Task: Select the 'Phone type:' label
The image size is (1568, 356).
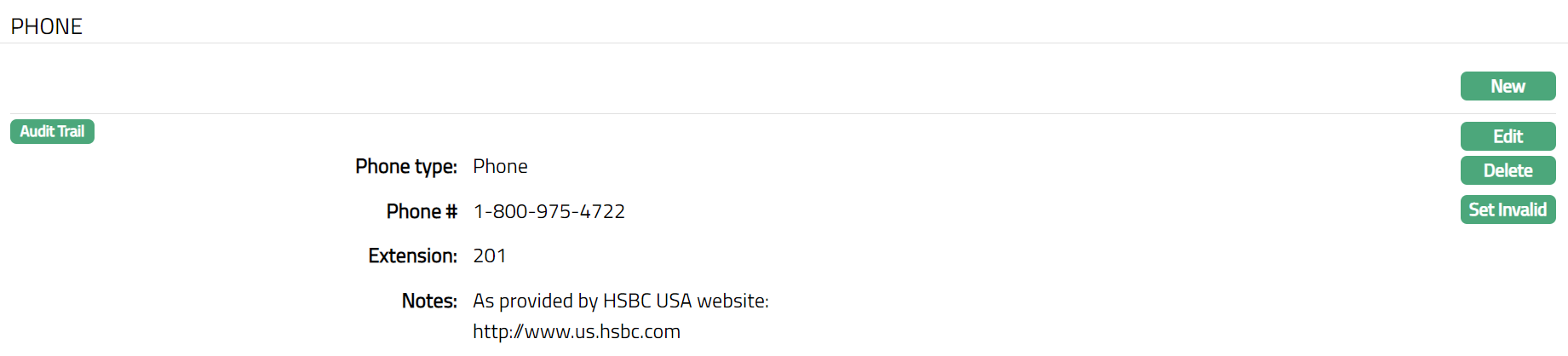Action: pos(406,166)
